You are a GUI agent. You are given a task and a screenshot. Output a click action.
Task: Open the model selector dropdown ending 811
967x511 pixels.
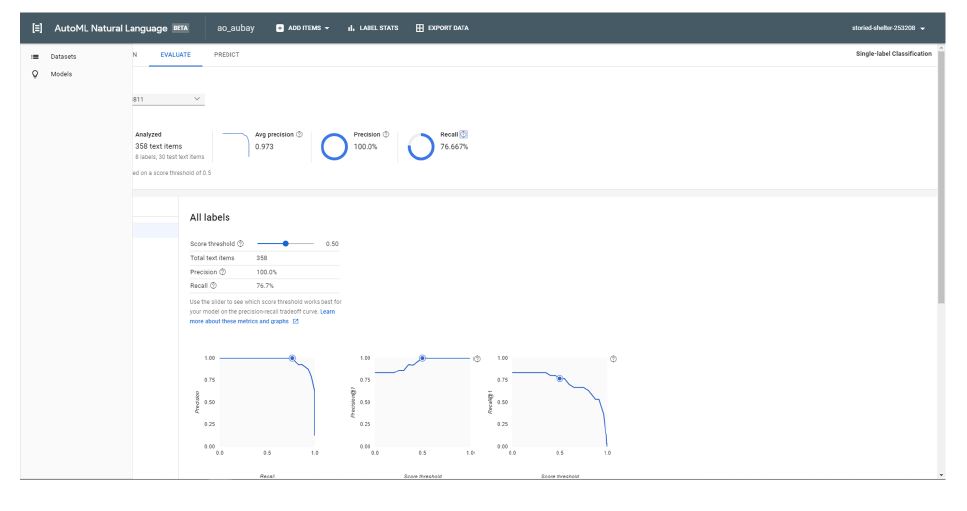click(168, 99)
